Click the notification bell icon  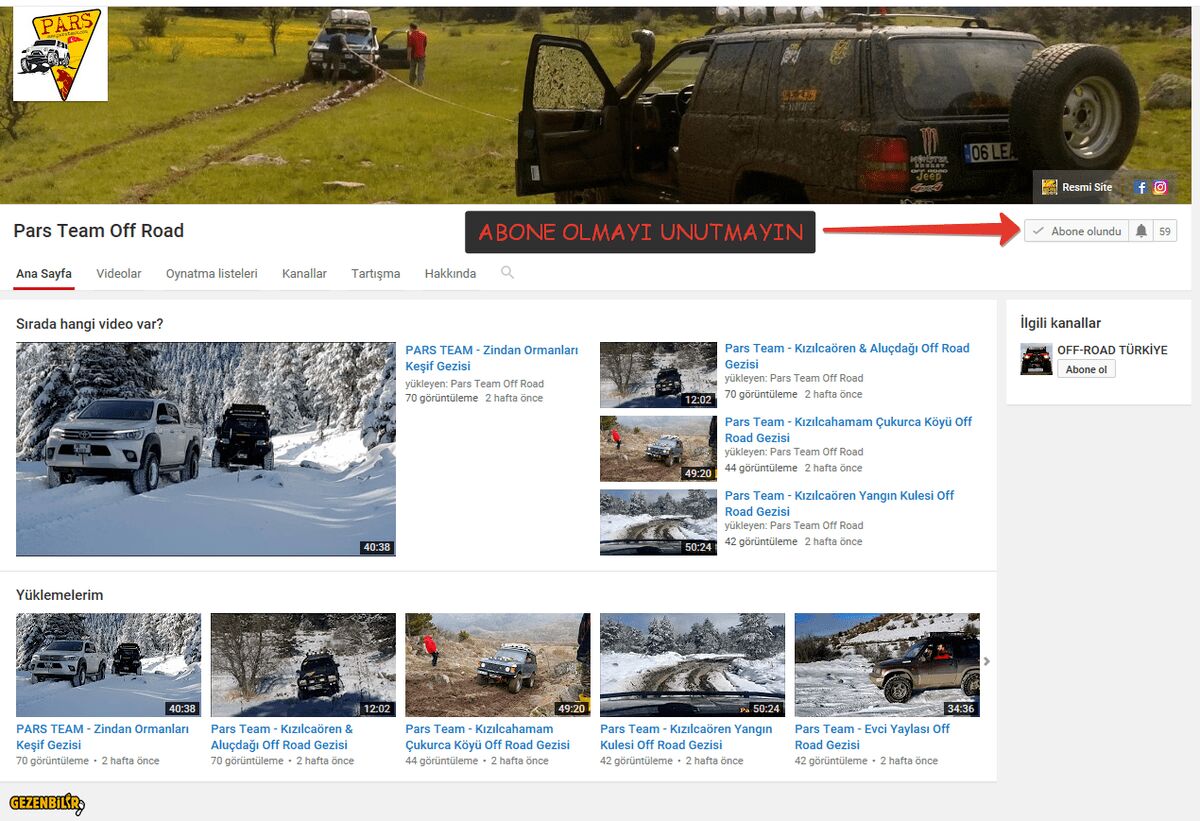[x=1141, y=231]
